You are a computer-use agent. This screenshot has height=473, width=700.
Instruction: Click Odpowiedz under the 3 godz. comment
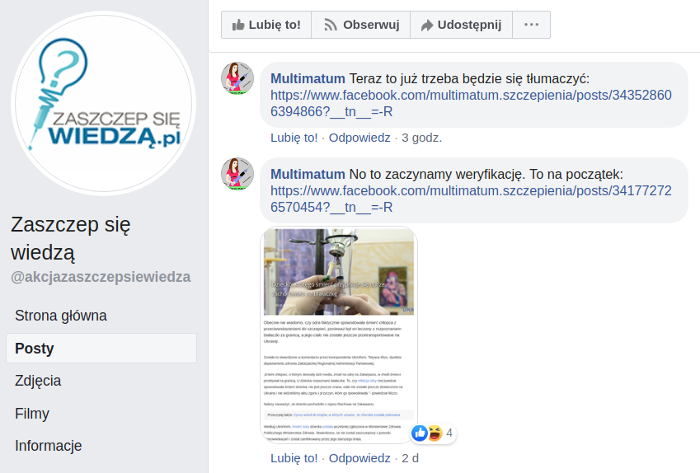pyautogui.click(x=359, y=138)
